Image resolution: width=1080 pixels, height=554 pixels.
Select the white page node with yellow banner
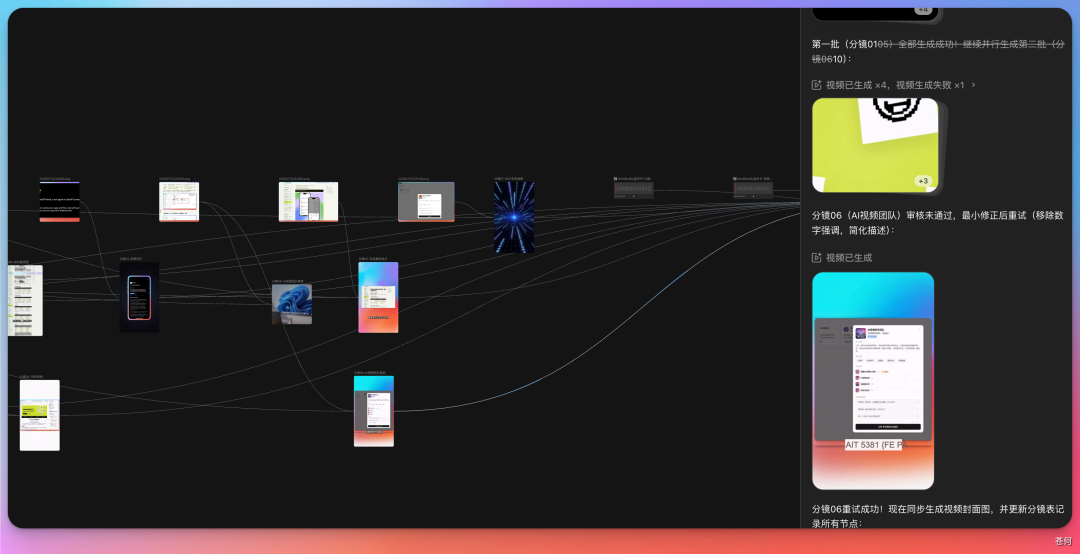pyautogui.click(x=39, y=415)
